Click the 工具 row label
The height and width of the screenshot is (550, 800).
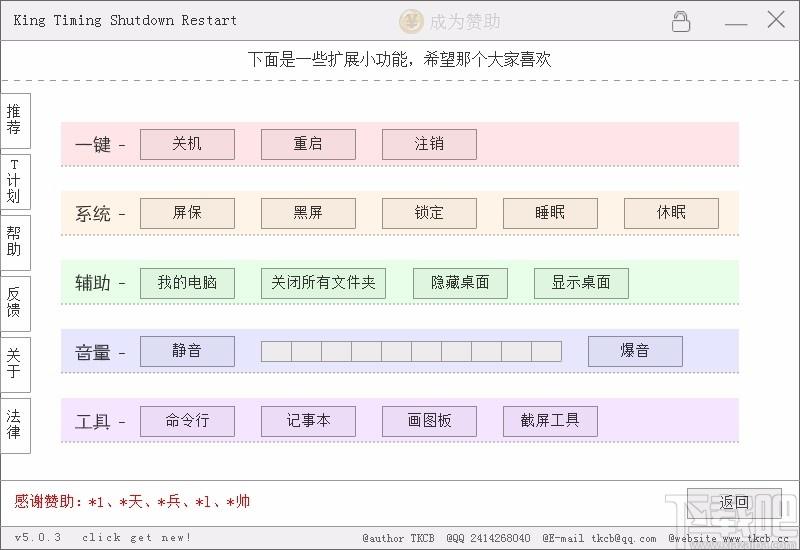click(x=93, y=422)
